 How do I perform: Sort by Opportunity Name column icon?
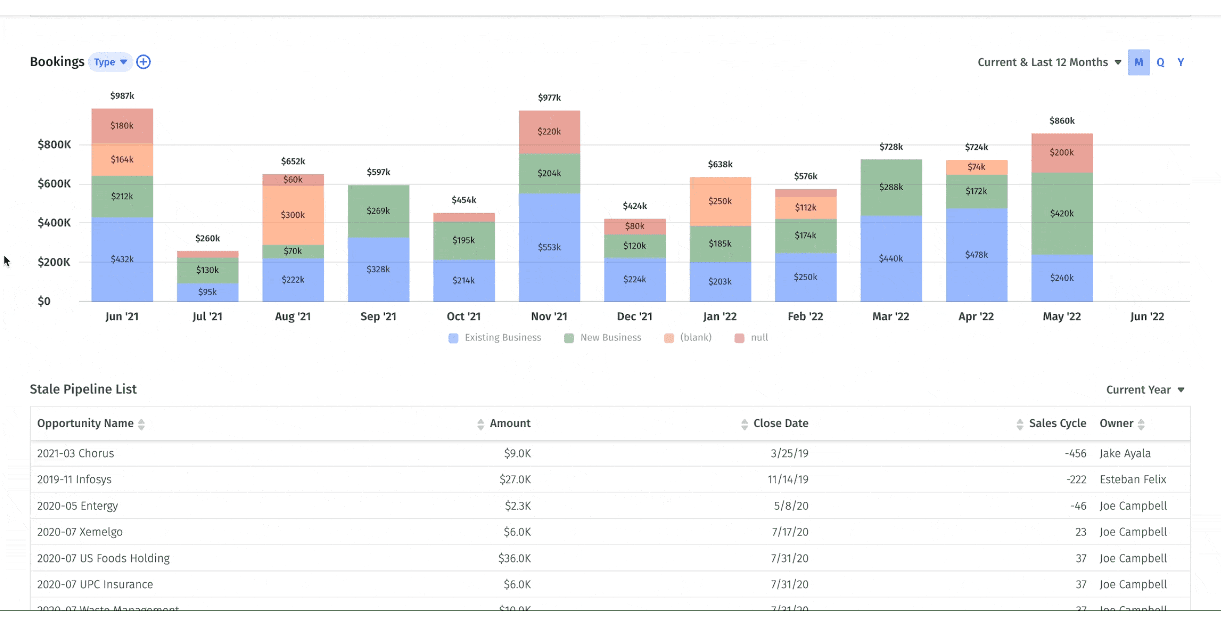click(141, 424)
